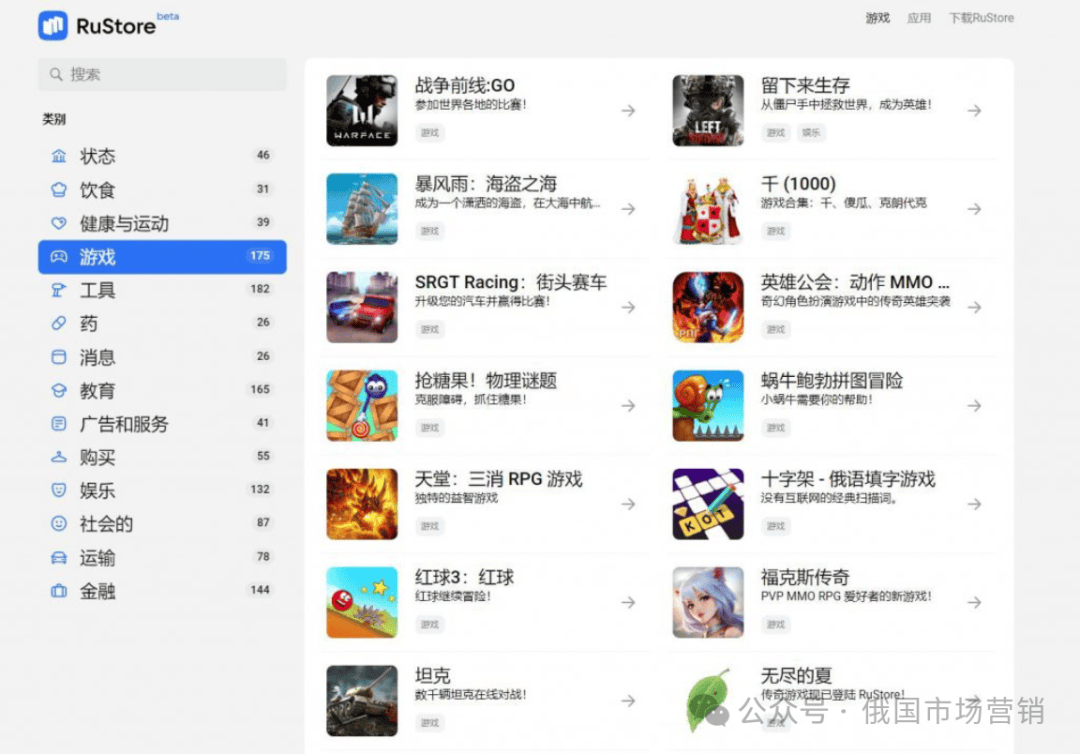Click the 游戏 tag under 留下来生存
The height and width of the screenshot is (754, 1080).
click(x=776, y=133)
